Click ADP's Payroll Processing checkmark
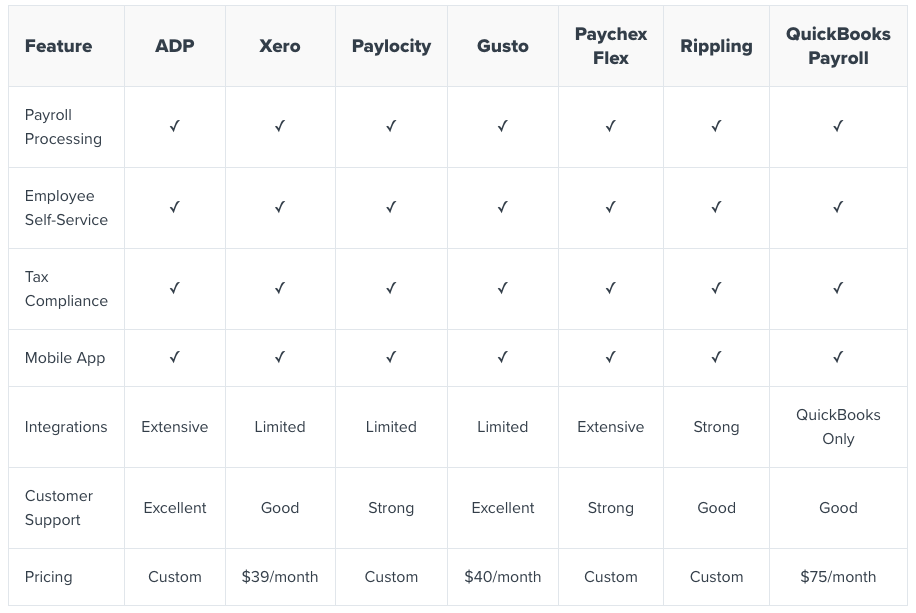Image resolution: width=916 pixels, height=613 pixels. click(175, 126)
